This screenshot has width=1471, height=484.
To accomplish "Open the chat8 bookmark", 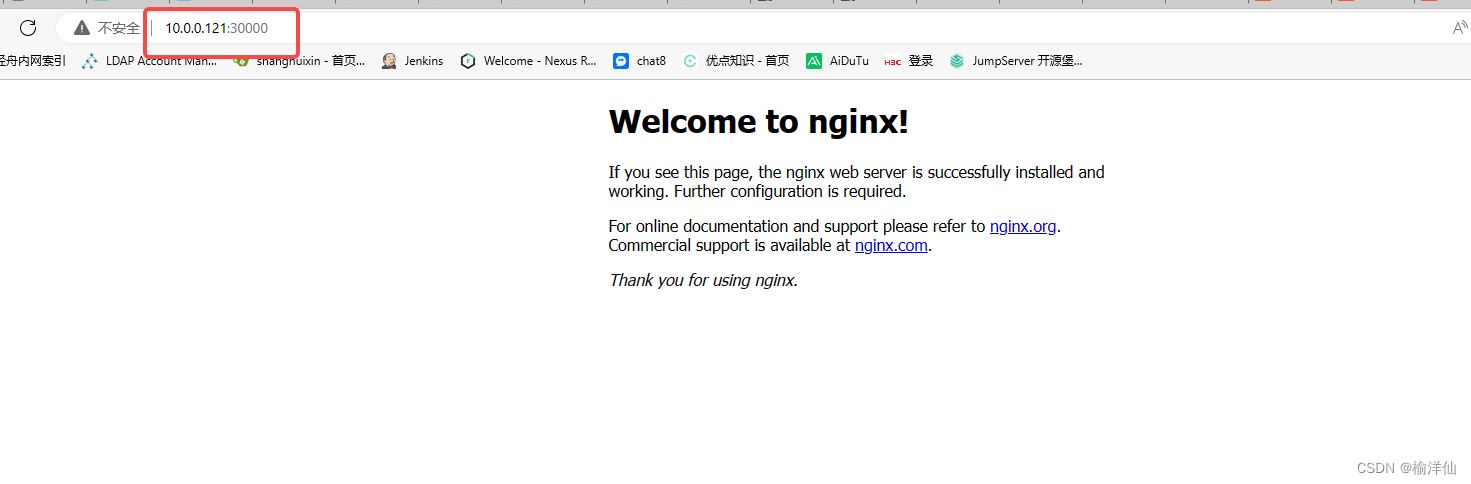I will coord(639,61).
